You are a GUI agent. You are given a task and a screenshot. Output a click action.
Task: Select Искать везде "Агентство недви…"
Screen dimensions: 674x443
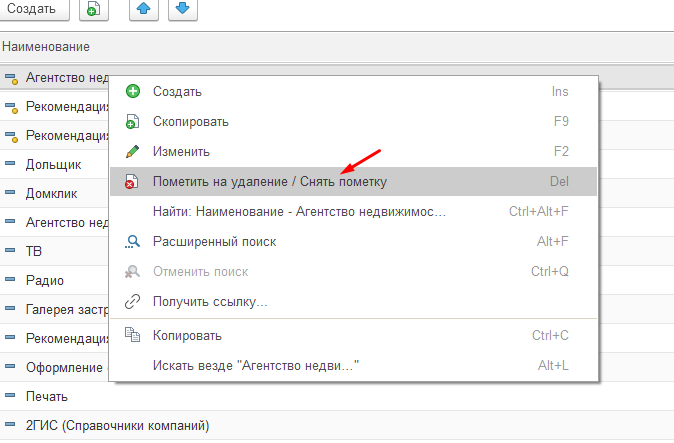[353, 366]
